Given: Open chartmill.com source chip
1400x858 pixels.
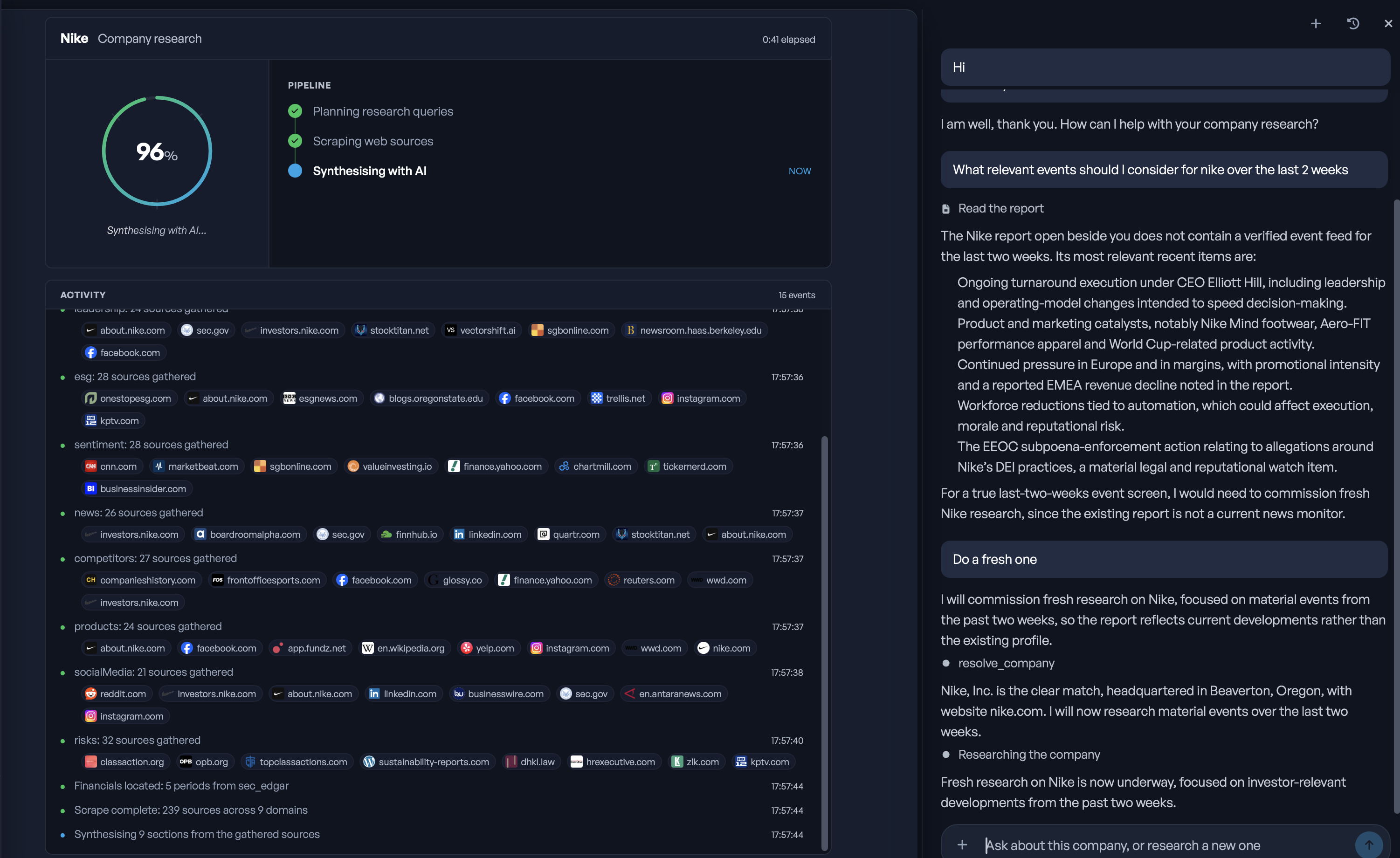Looking at the screenshot, I should [595, 467].
